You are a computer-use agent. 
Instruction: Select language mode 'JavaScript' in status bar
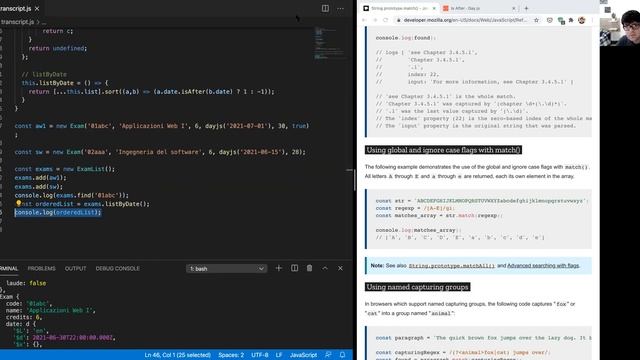point(303,355)
